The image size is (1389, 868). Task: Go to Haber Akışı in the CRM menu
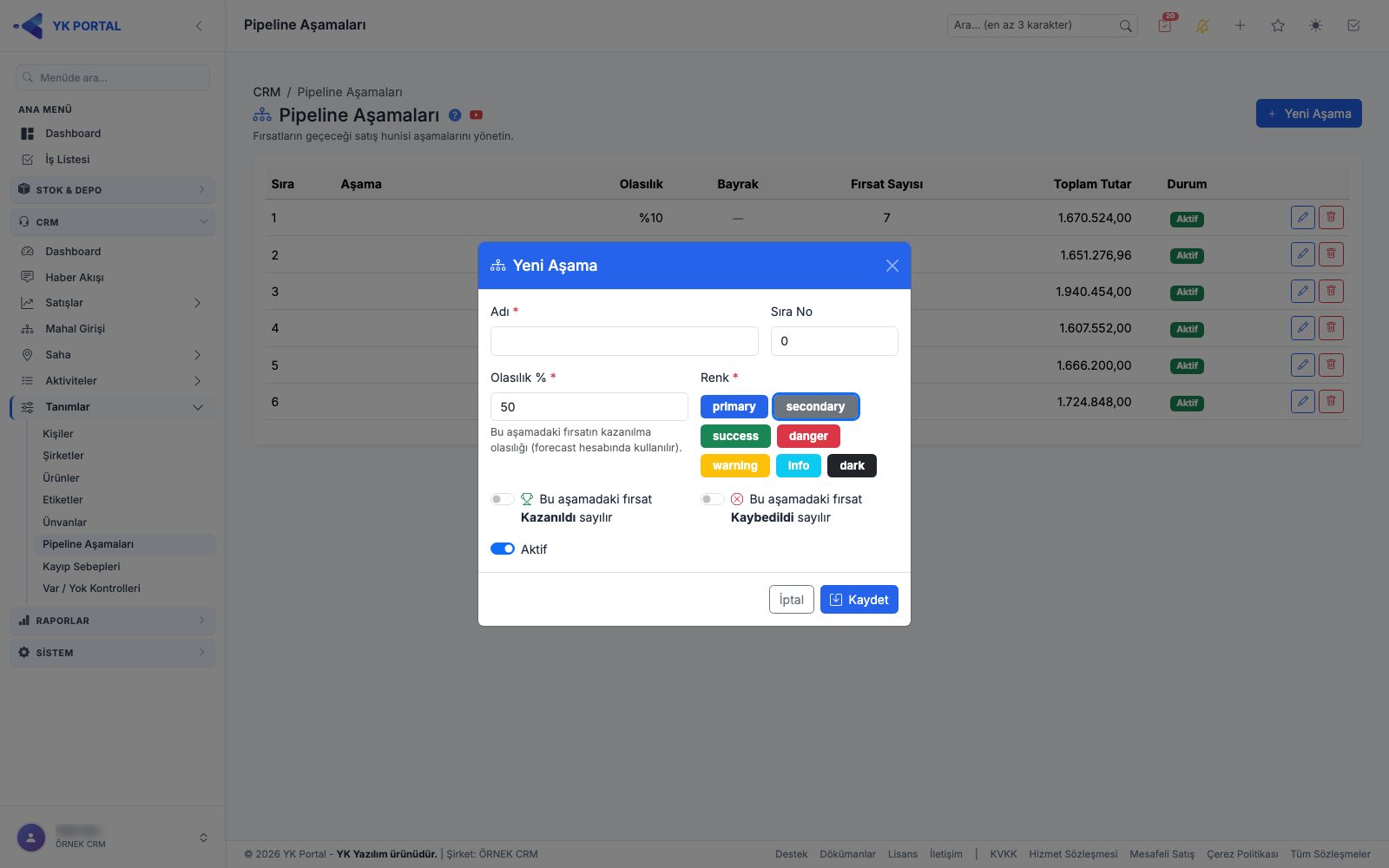[75, 278]
